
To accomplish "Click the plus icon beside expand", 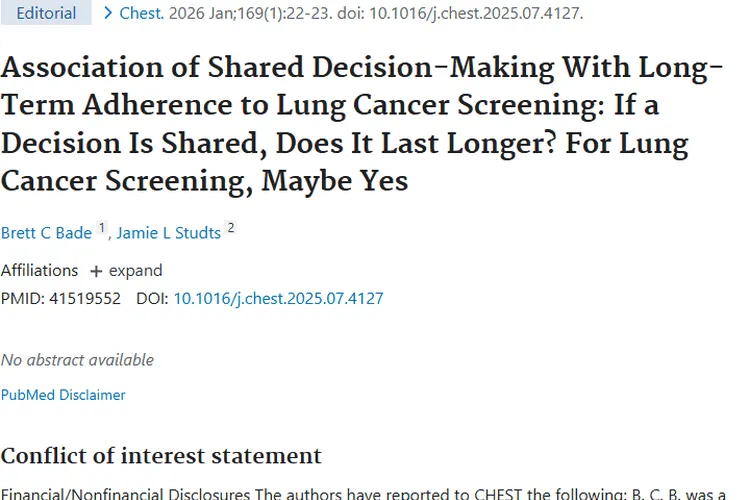I will (96, 271).
